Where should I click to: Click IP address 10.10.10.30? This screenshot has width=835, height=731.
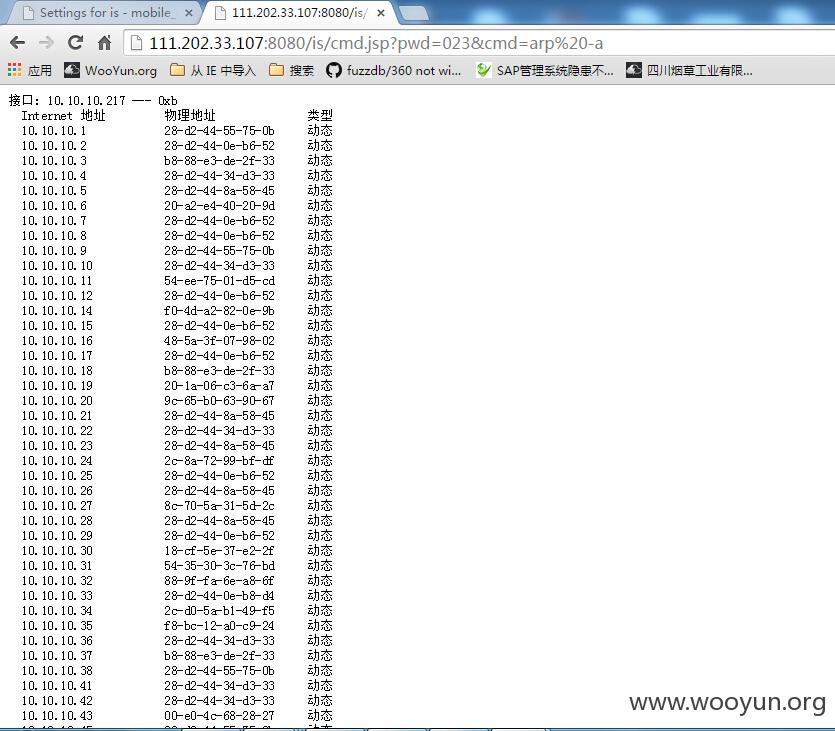point(57,551)
